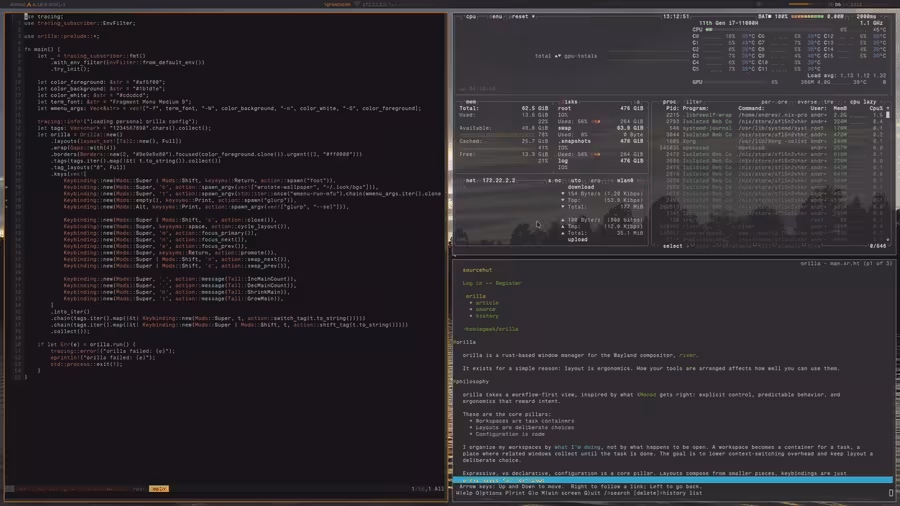Select the 'systemd-journal' process row, pid 546
The height and width of the screenshot is (506, 900).
[771, 128]
